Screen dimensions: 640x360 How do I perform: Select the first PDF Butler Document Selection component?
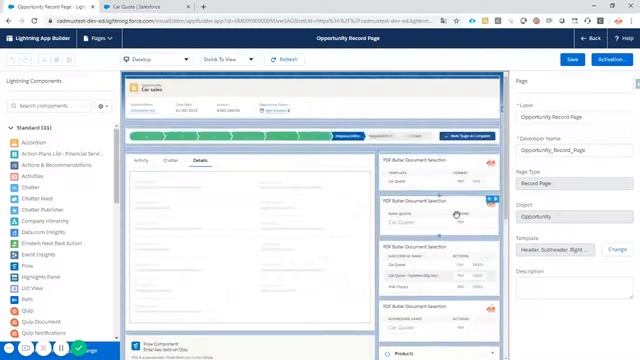click(x=439, y=171)
